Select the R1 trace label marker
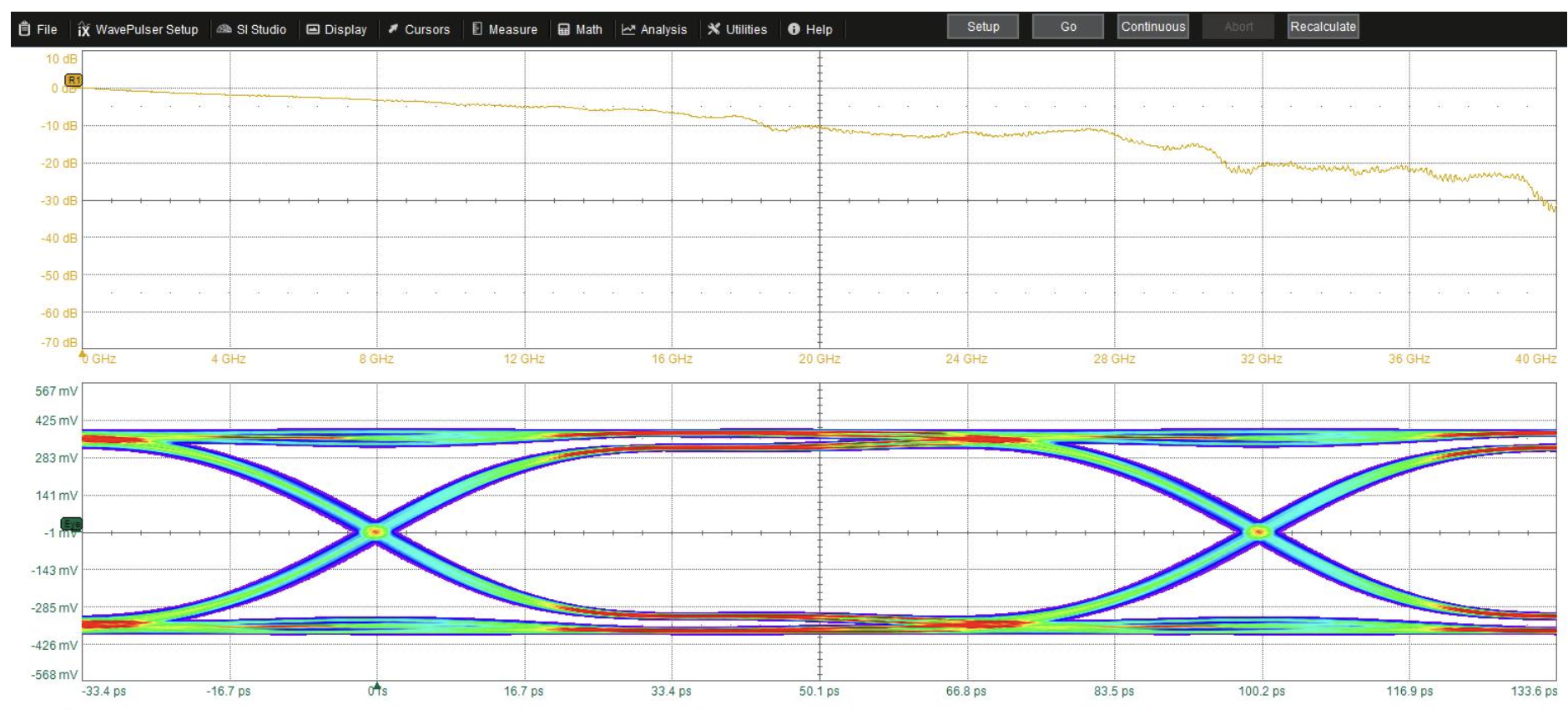Viewport: 1568px width, 710px height. pos(73,80)
